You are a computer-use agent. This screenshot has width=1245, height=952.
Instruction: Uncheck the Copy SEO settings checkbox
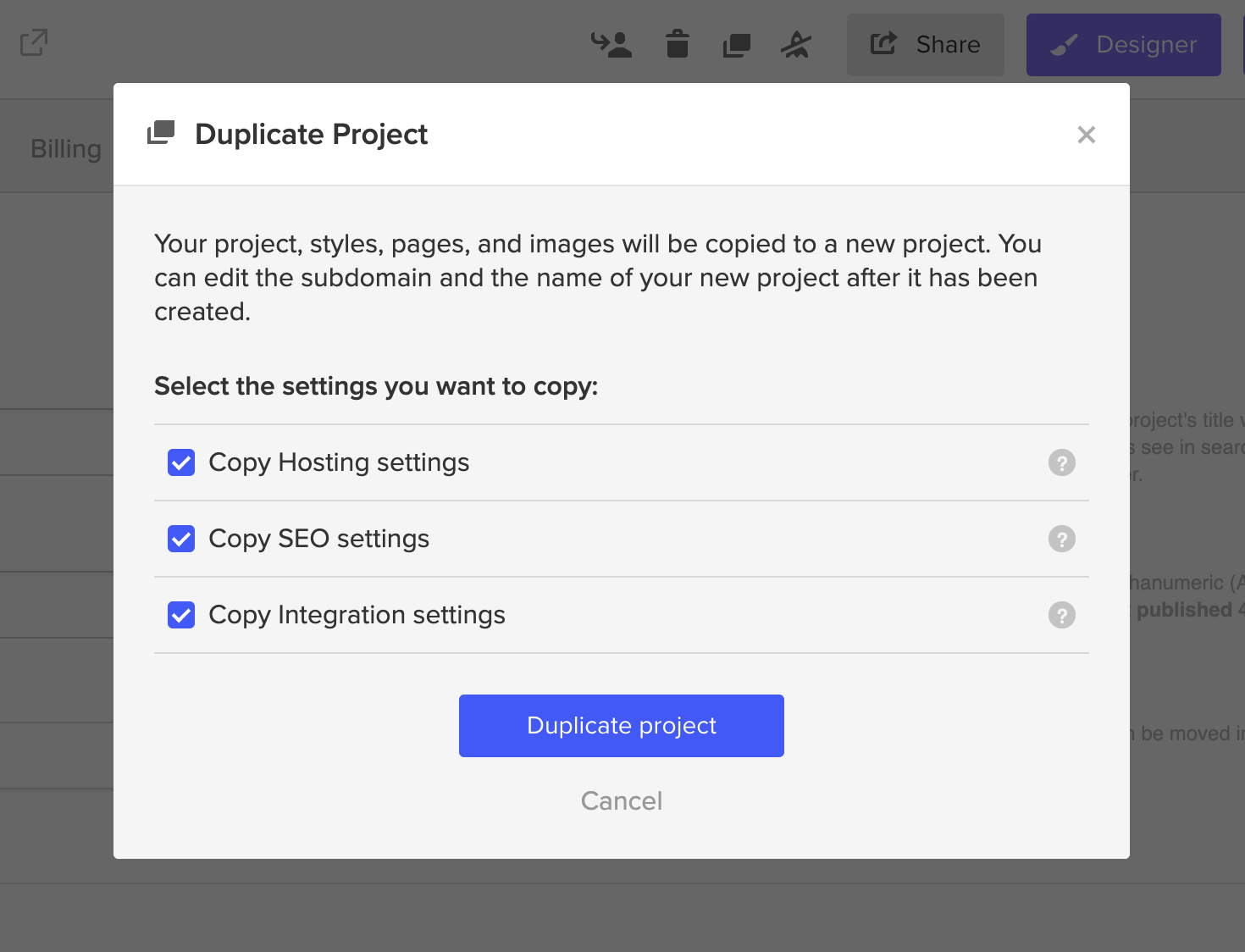click(181, 539)
